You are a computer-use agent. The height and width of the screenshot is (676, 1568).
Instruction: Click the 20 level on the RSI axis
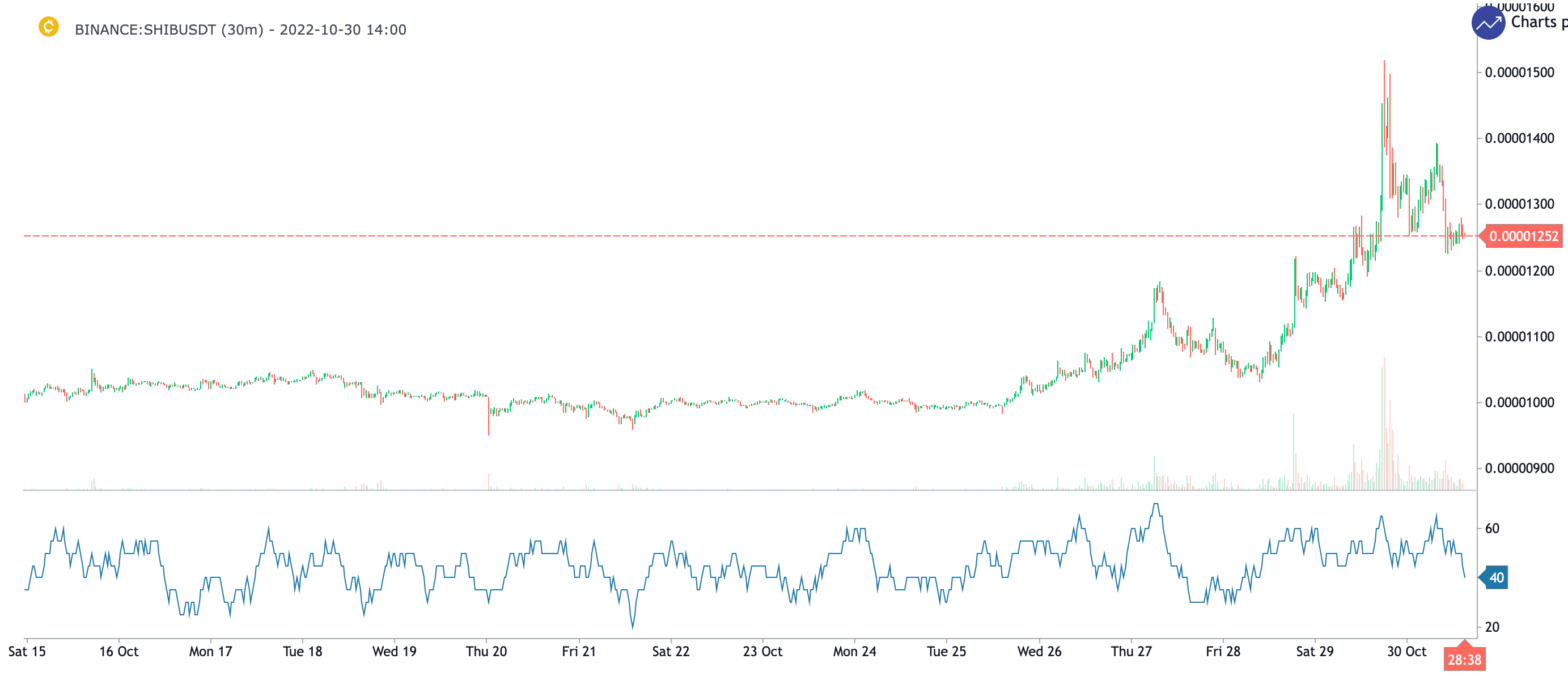[x=1492, y=627]
